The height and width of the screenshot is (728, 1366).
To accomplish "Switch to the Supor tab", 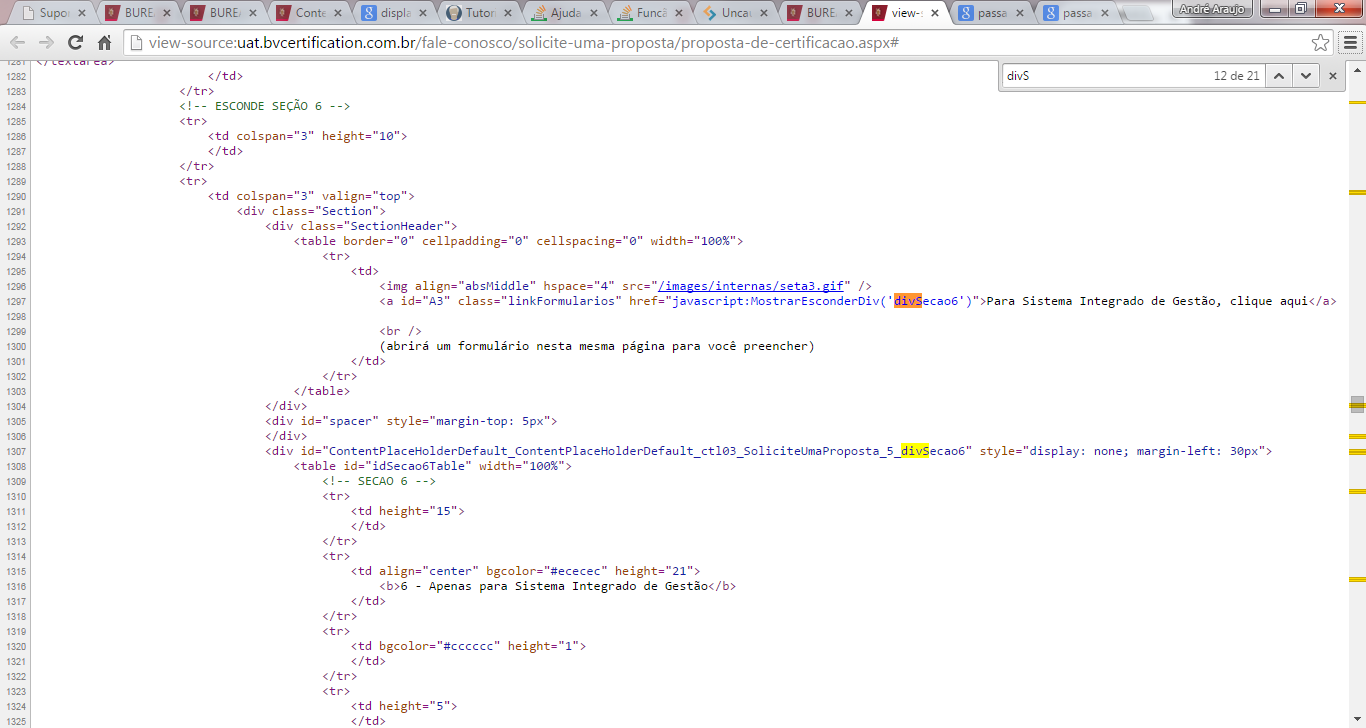I will coord(52,14).
